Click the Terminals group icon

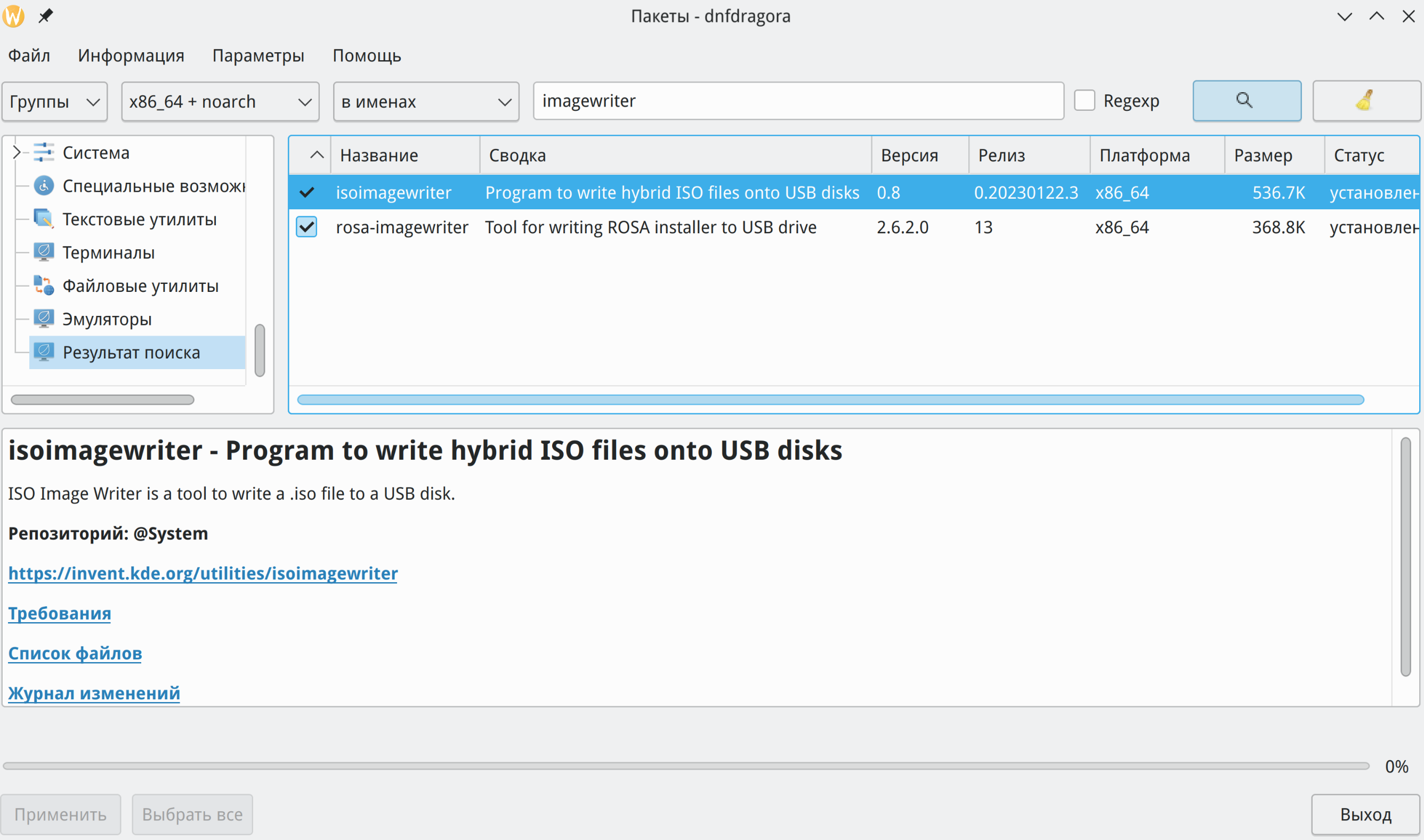pyautogui.click(x=44, y=252)
